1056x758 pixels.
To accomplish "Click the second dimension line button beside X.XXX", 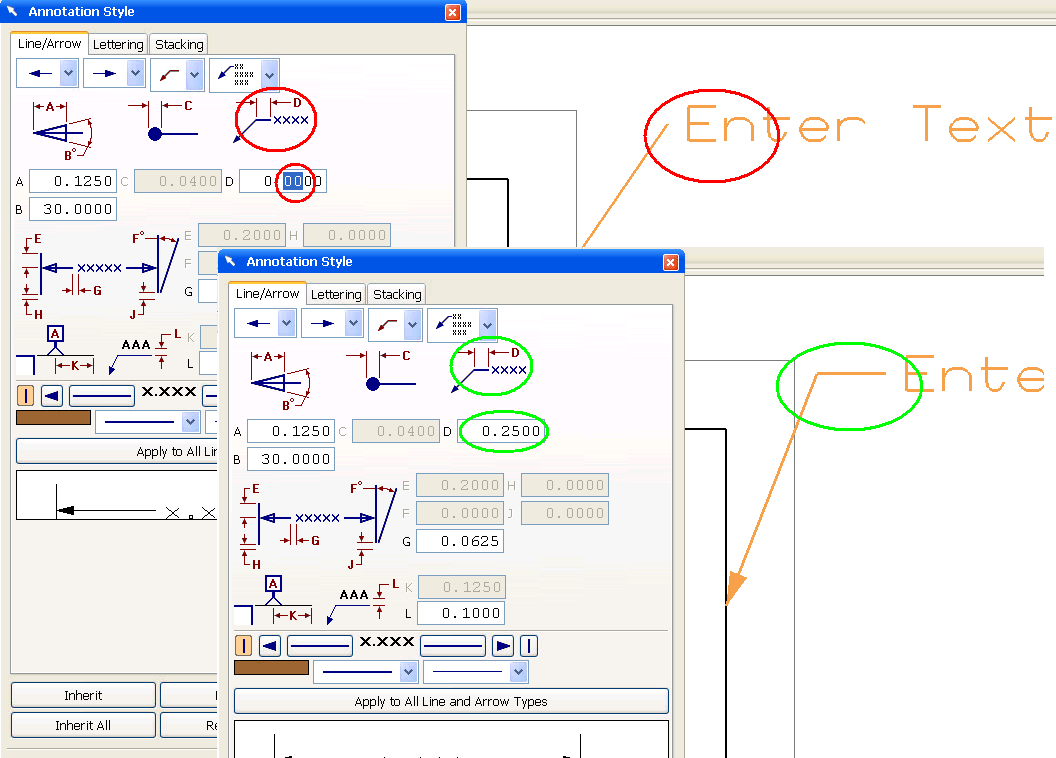I will pyautogui.click(x=453, y=646).
